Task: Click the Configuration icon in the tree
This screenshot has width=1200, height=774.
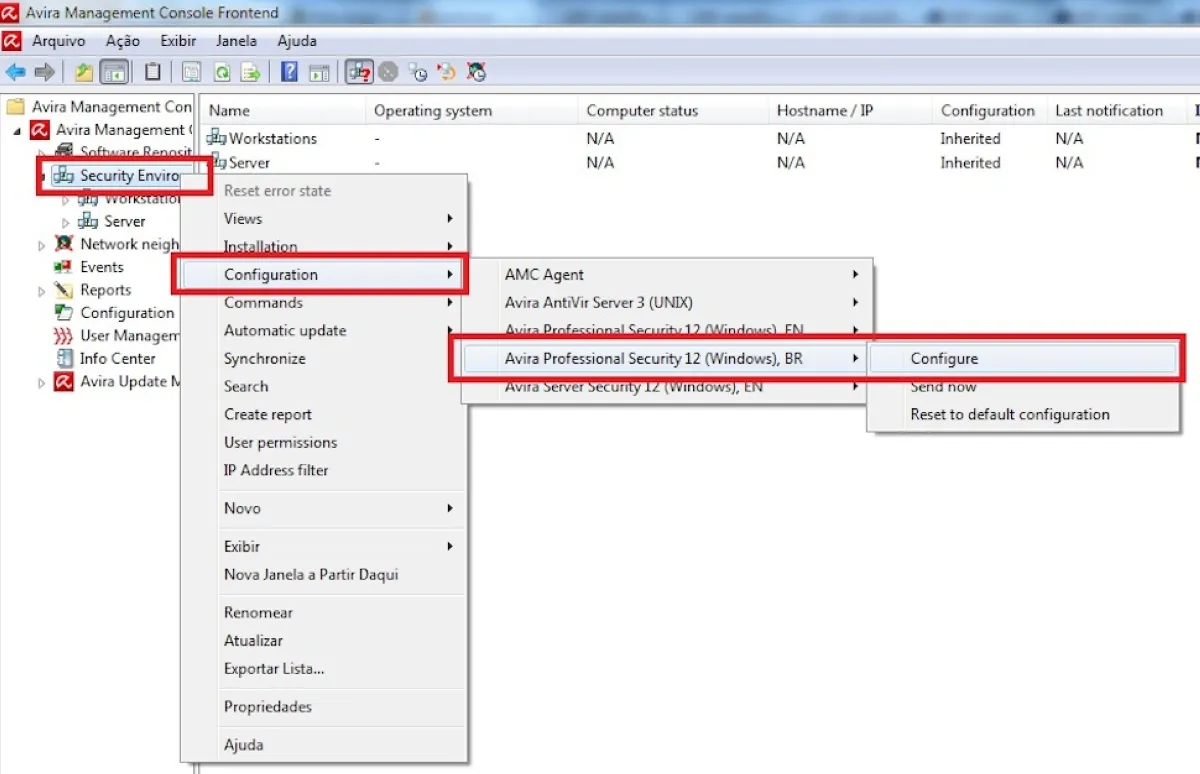Action: [64, 313]
